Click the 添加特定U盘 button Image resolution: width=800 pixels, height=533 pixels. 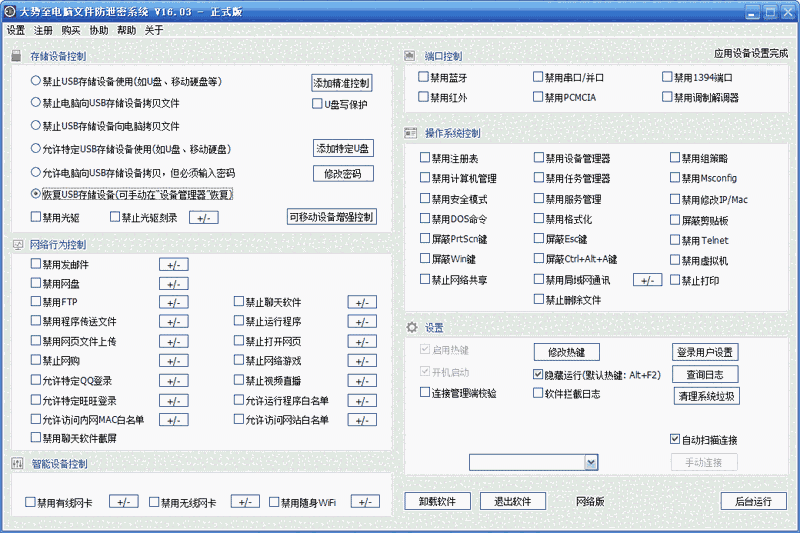pos(343,148)
